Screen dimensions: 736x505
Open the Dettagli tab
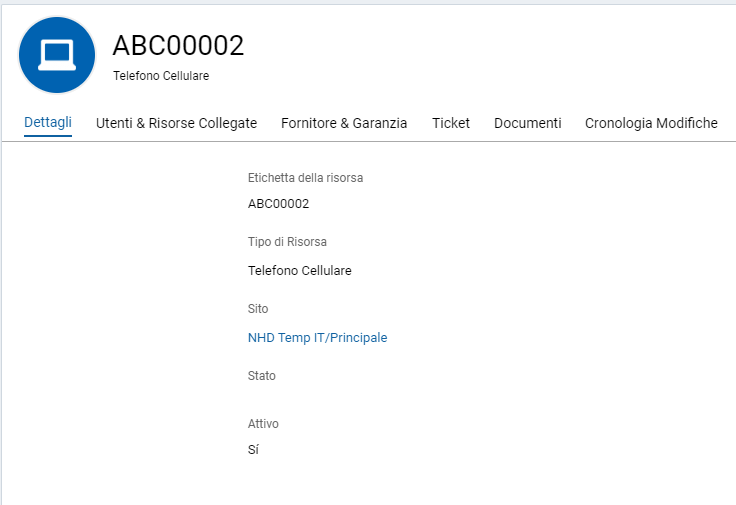pos(48,122)
